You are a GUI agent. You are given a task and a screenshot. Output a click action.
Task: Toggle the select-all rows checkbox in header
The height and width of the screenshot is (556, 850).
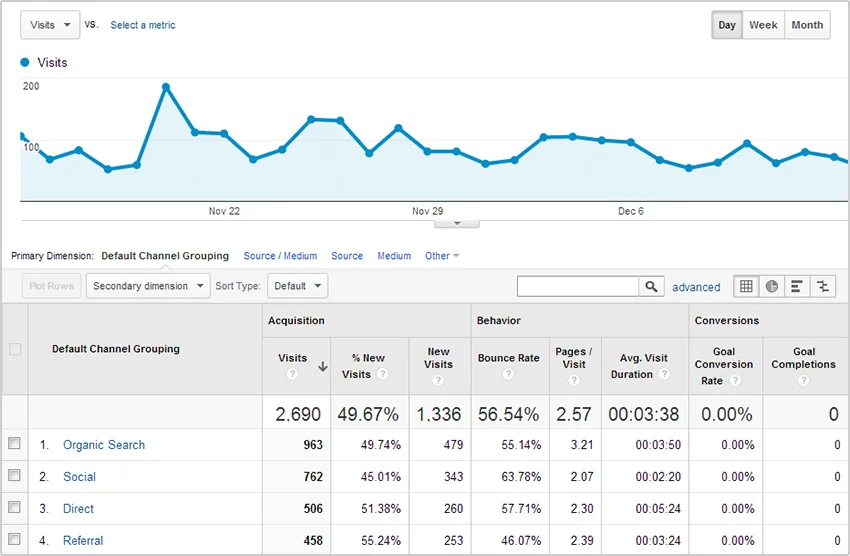[15, 349]
